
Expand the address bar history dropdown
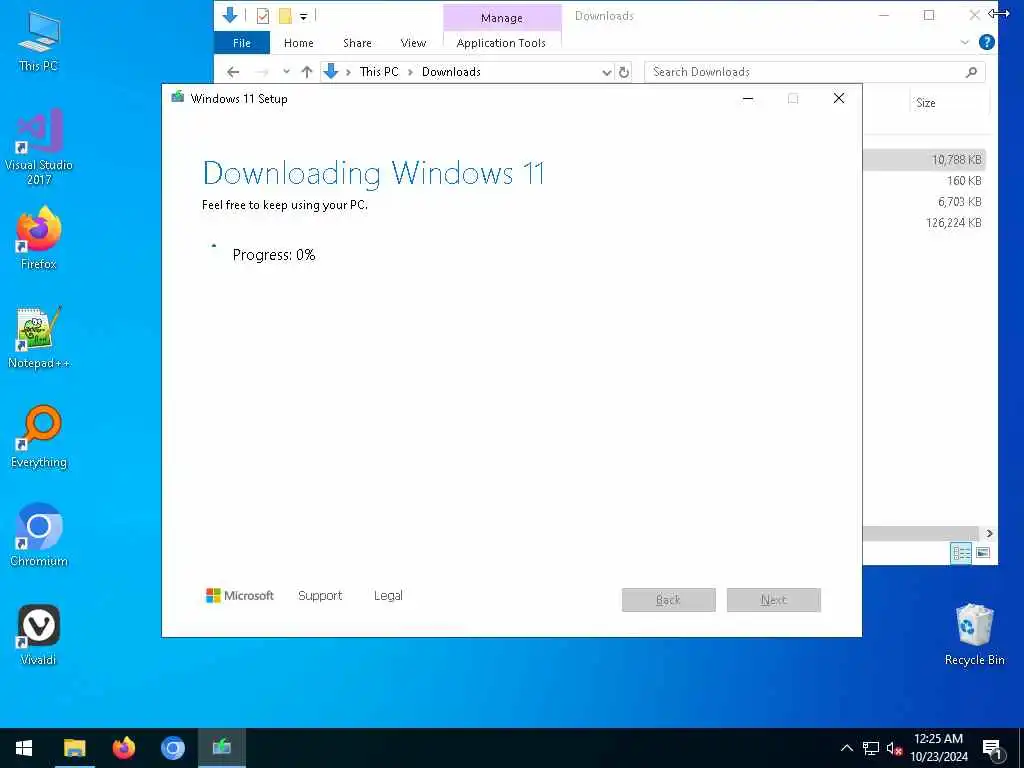point(607,72)
